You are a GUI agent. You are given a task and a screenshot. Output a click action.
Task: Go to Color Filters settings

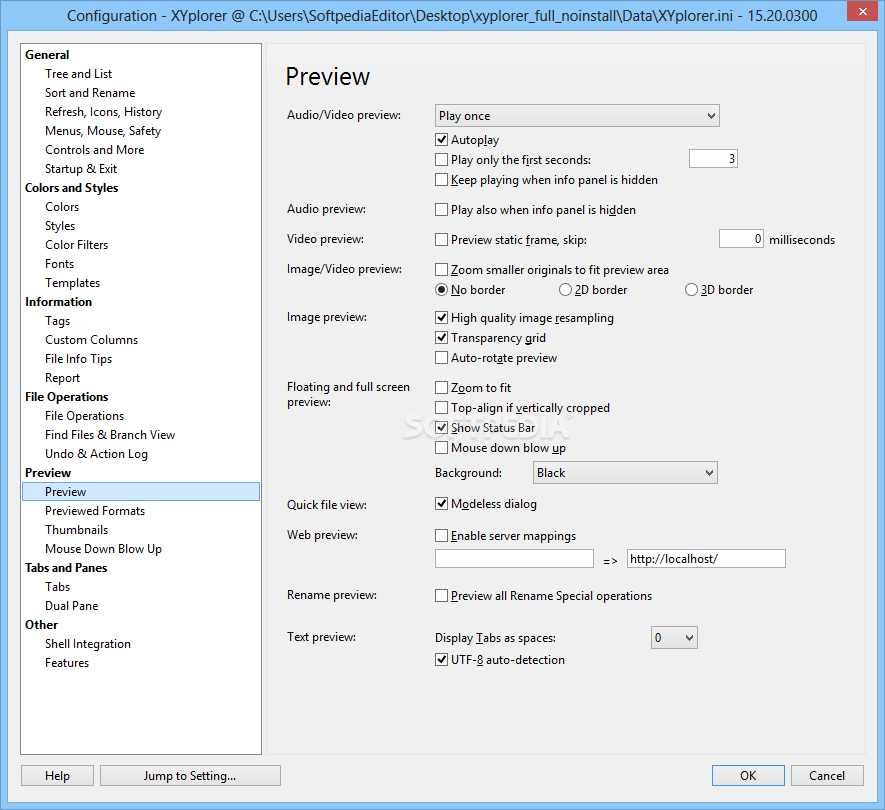pos(76,245)
